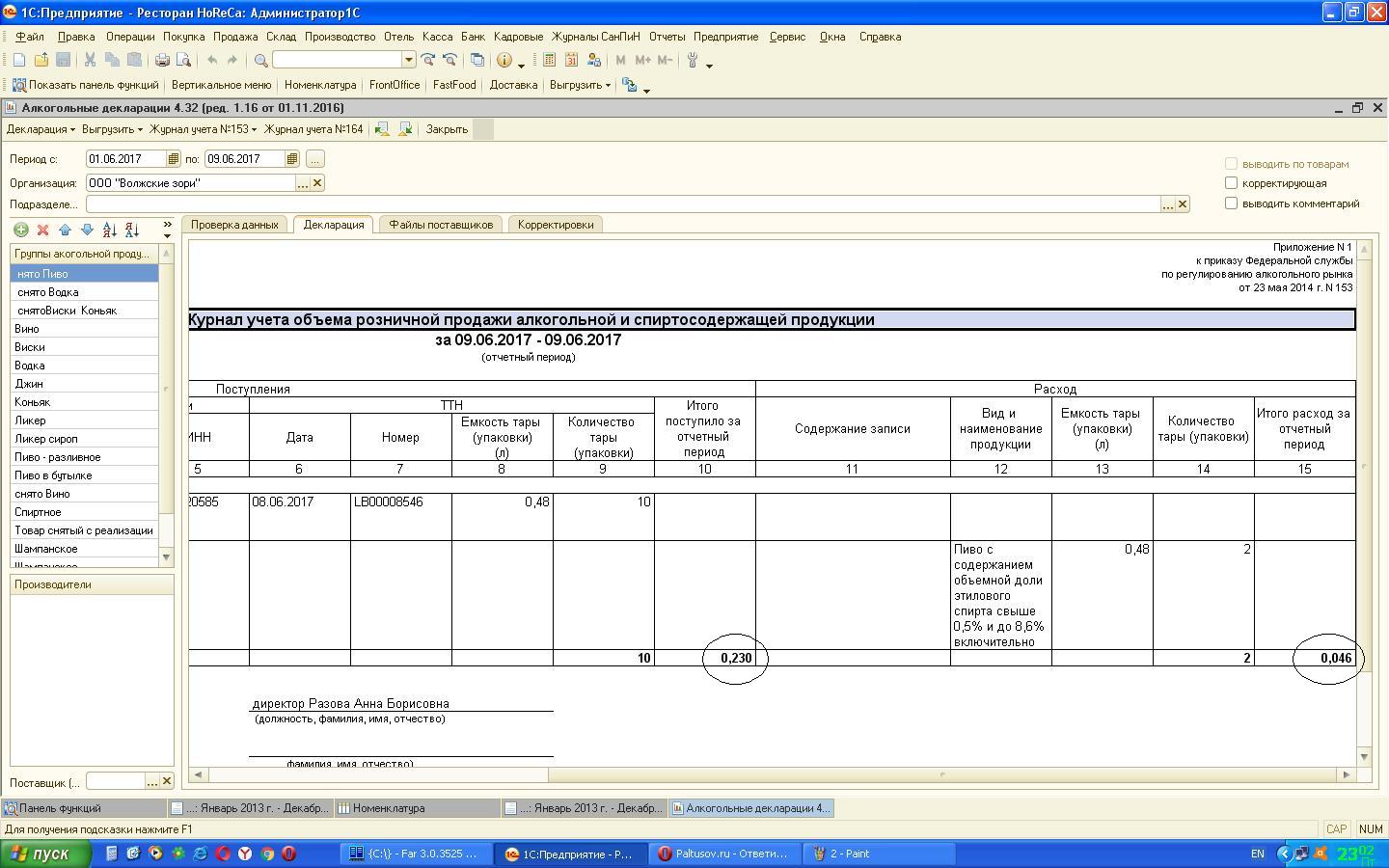This screenshot has width=1389, height=868.
Task: Click the green add group icon
Action: click(x=20, y=230)
